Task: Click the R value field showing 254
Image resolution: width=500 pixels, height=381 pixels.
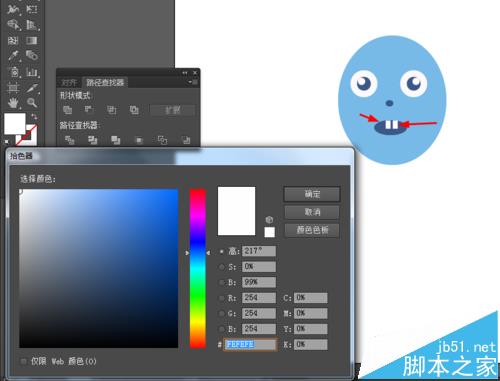Action: pyautogui.click(x=259, y=298)
